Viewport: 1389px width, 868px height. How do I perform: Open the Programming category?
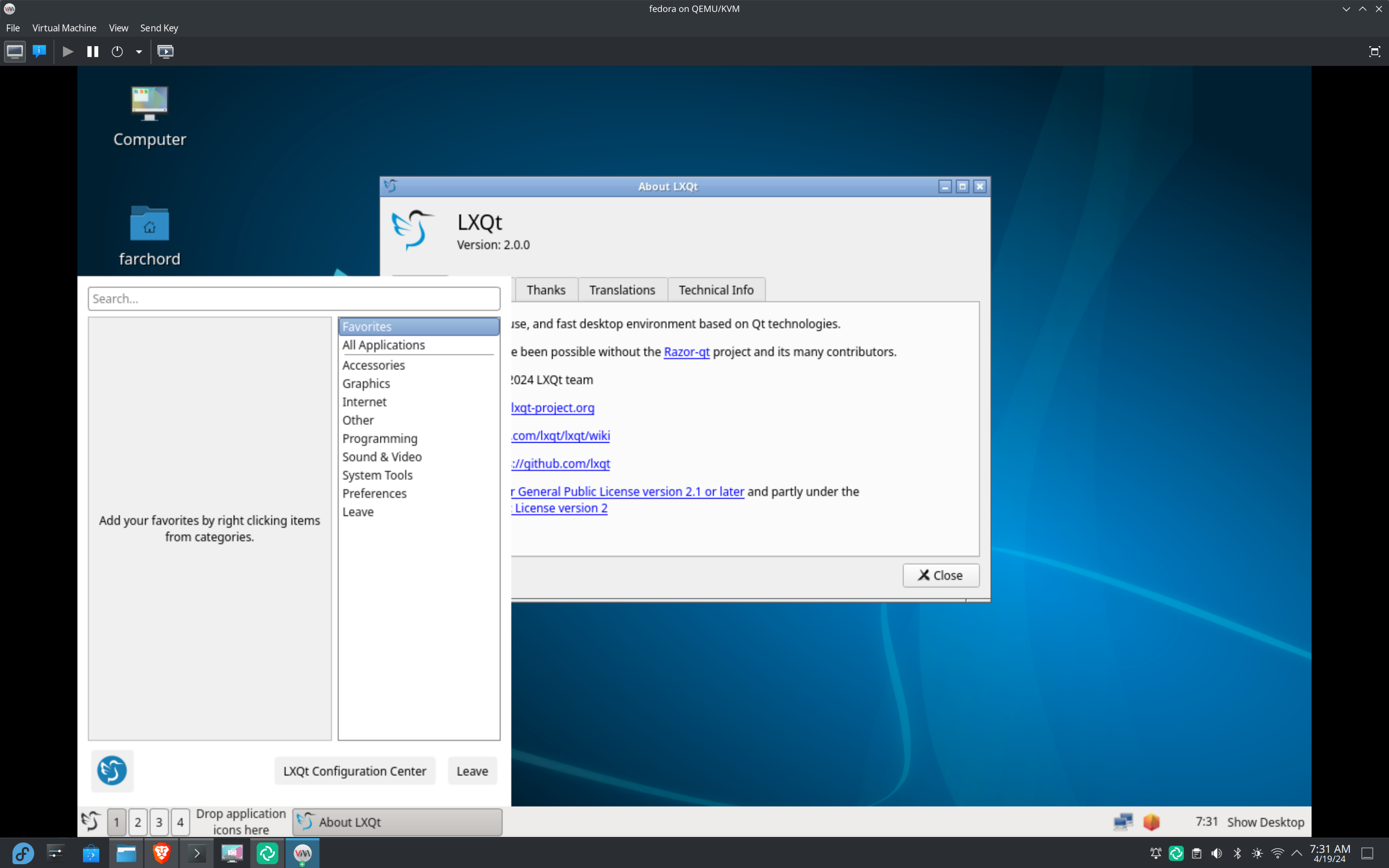click(x=419, y=438)
